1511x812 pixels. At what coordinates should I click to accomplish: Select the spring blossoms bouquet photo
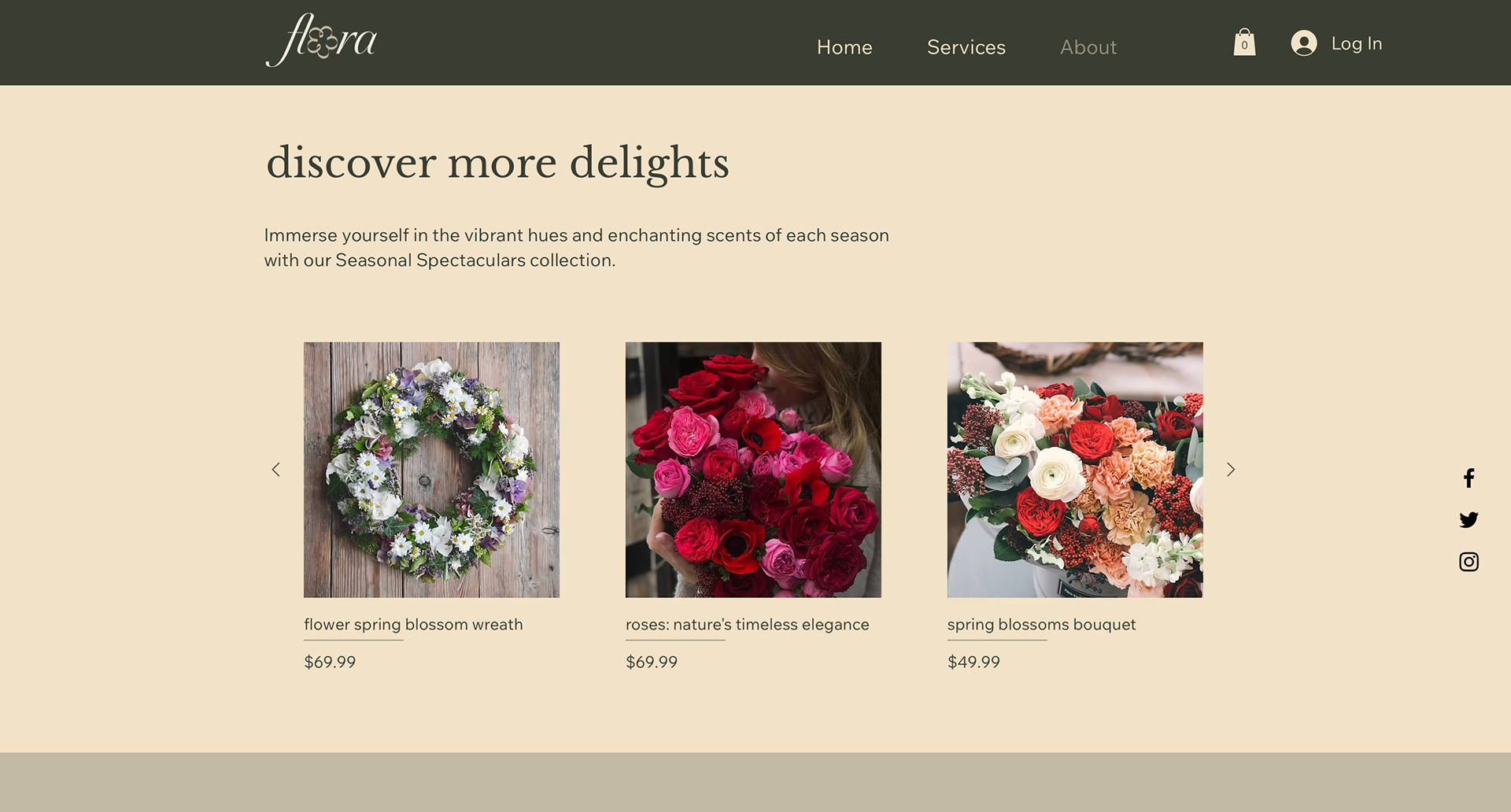tap(1075, 470)
